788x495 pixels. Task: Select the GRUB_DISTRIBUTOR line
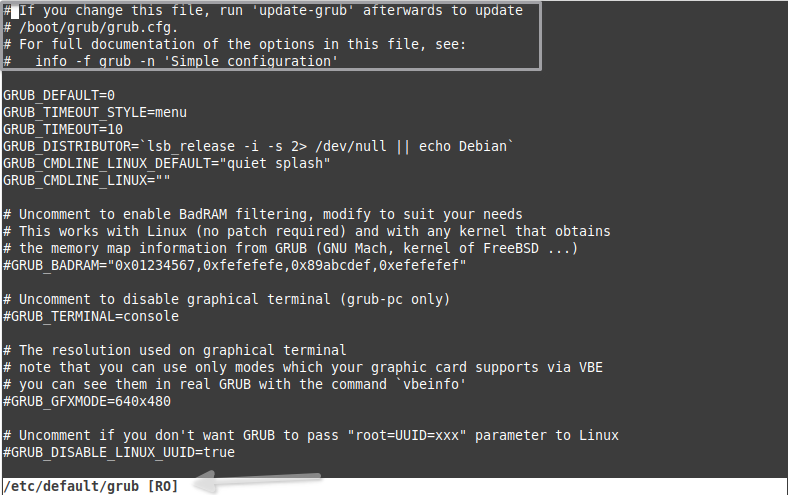pos(258,146)
